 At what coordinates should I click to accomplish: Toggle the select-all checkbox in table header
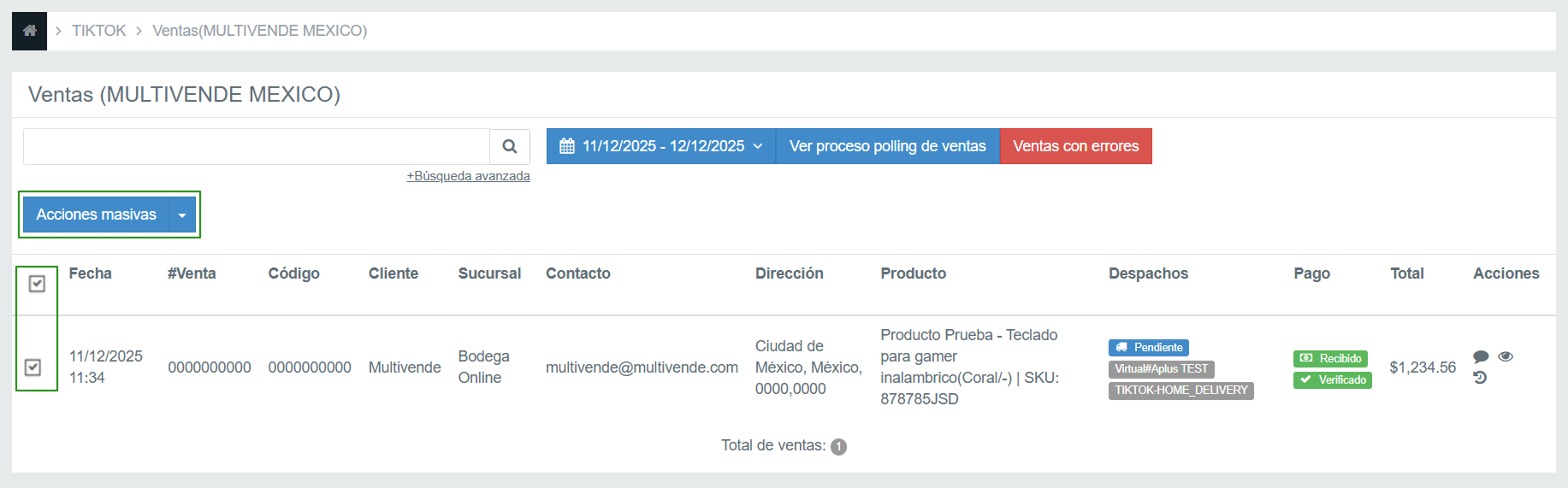coord(37,284)
